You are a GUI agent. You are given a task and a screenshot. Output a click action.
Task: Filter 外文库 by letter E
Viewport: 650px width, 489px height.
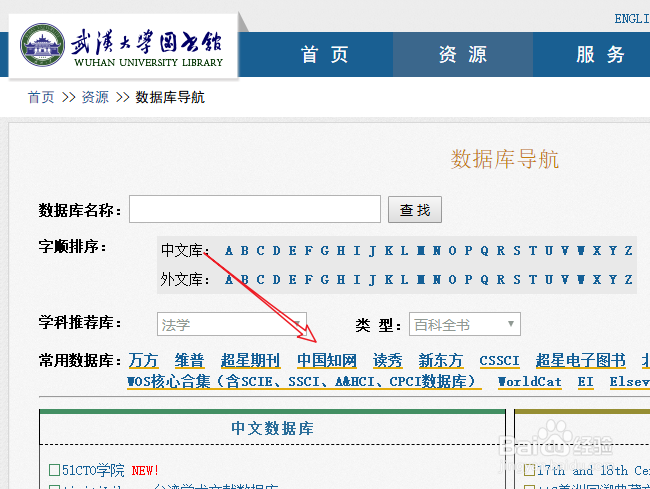293,280
